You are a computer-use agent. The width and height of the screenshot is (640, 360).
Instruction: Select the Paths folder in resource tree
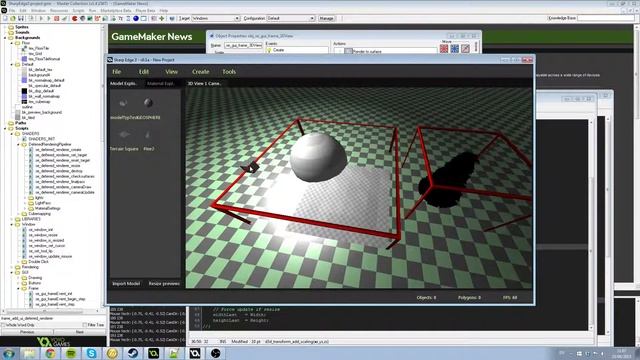pyautogui.click(x=20, y=123)
